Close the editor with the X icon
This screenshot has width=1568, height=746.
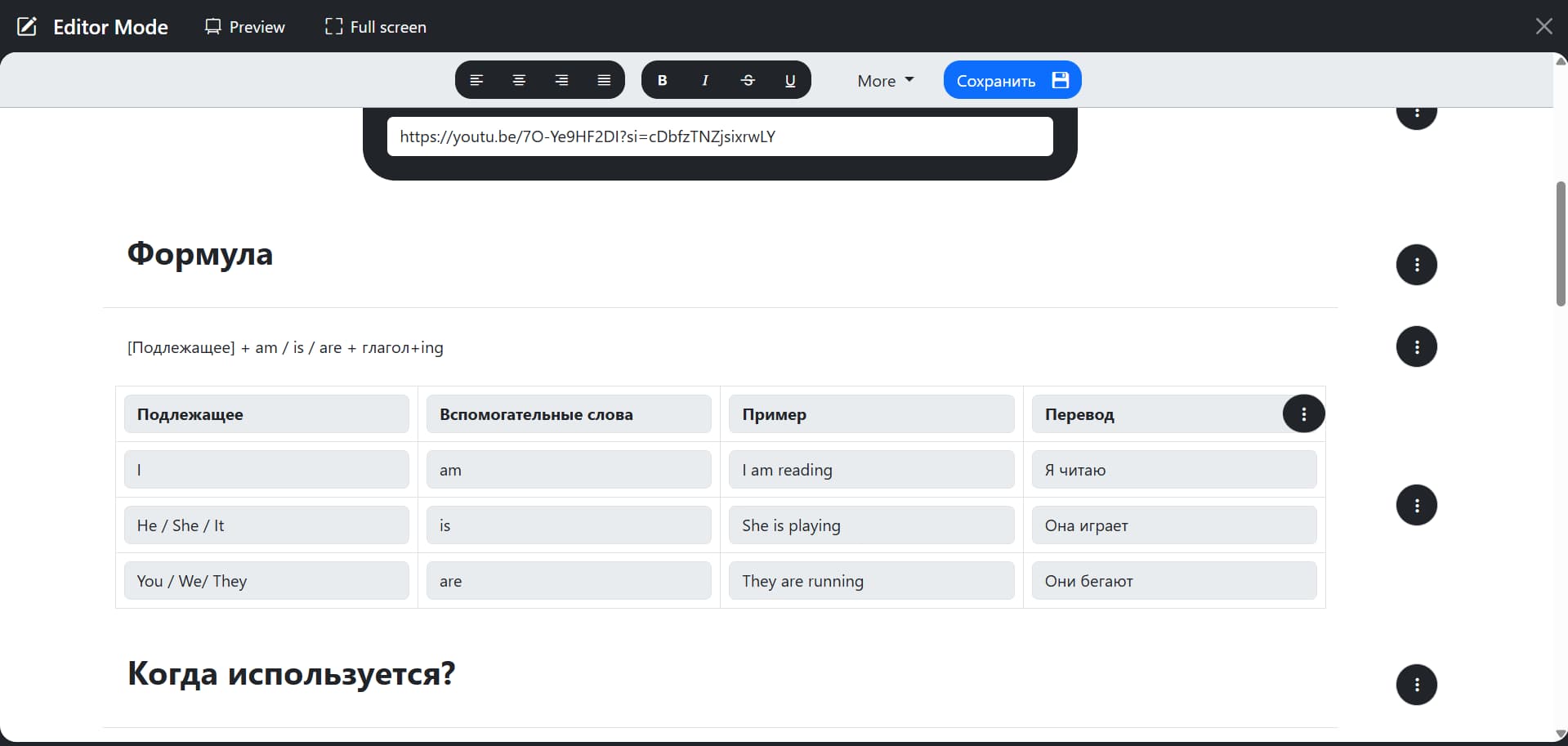1543,26
